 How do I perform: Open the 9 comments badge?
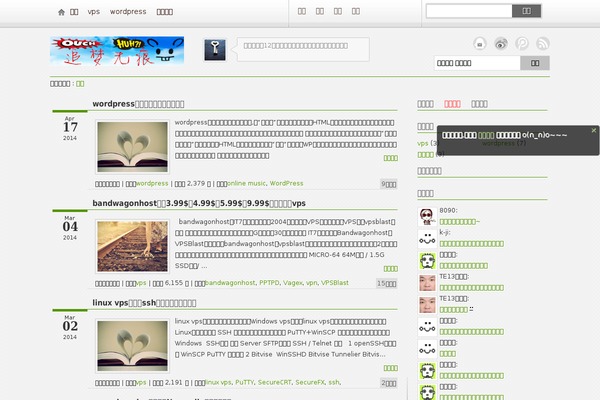point(388,184)
